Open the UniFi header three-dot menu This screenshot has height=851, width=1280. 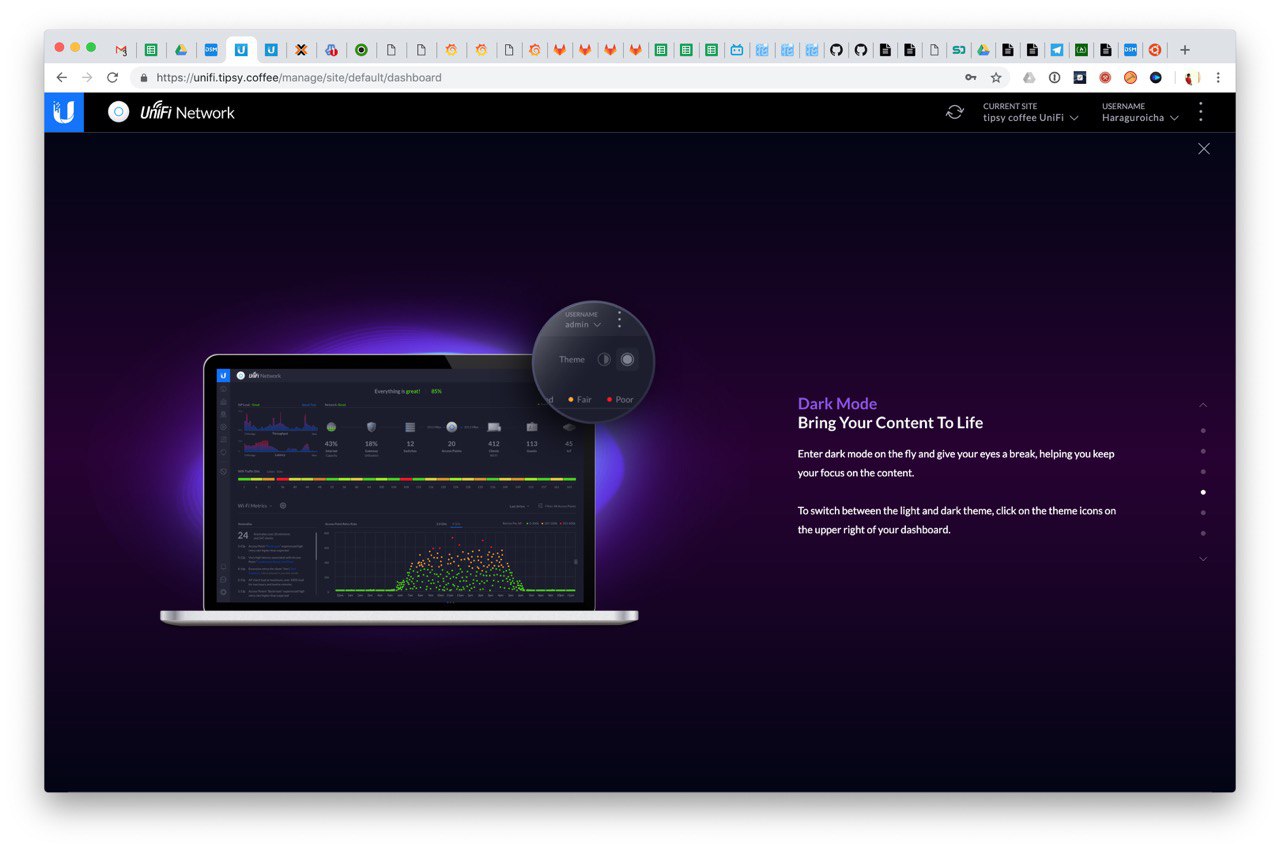coord(1201,112)
